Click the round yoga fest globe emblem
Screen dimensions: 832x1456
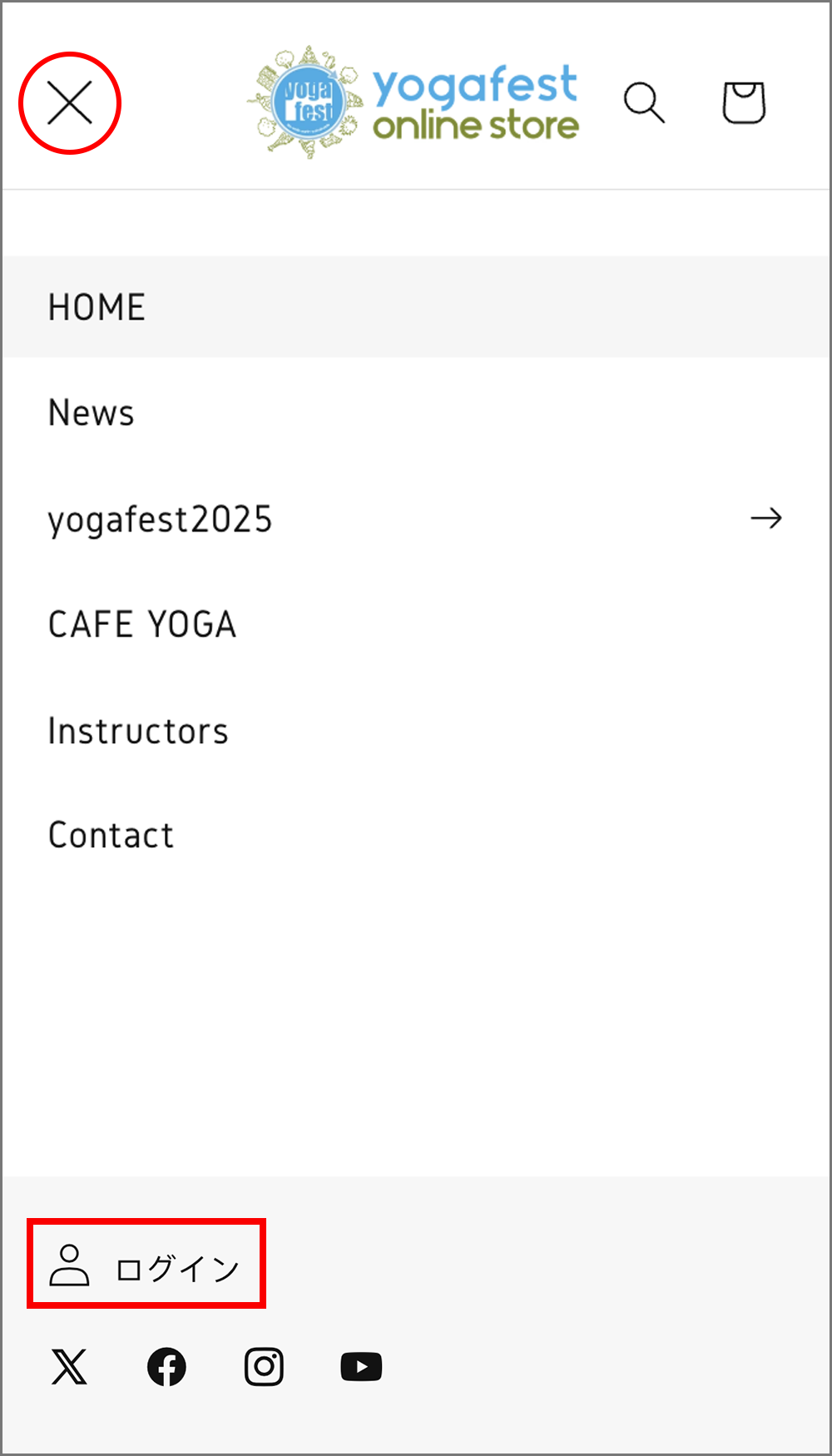click(306, 103)
